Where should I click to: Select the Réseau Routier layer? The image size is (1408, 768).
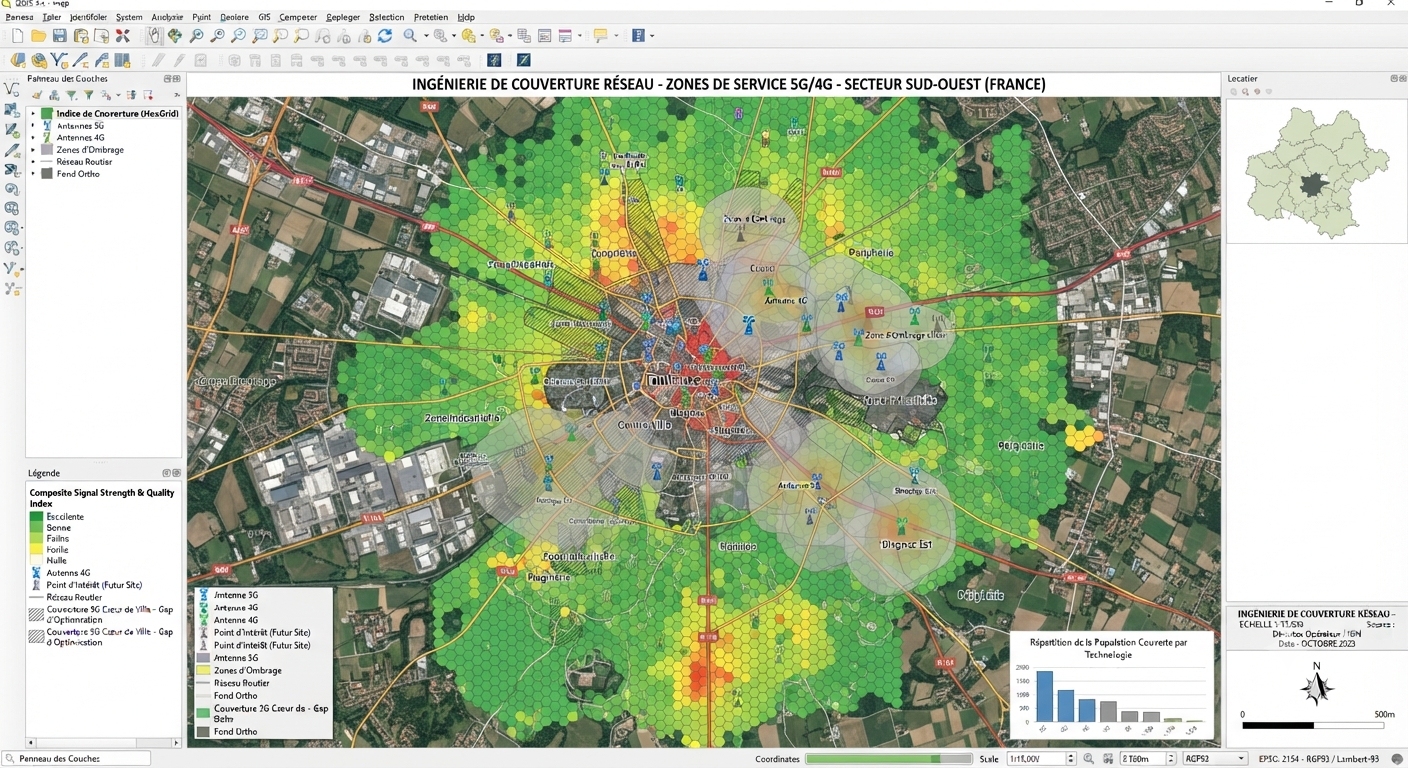(x=84, y=162)
